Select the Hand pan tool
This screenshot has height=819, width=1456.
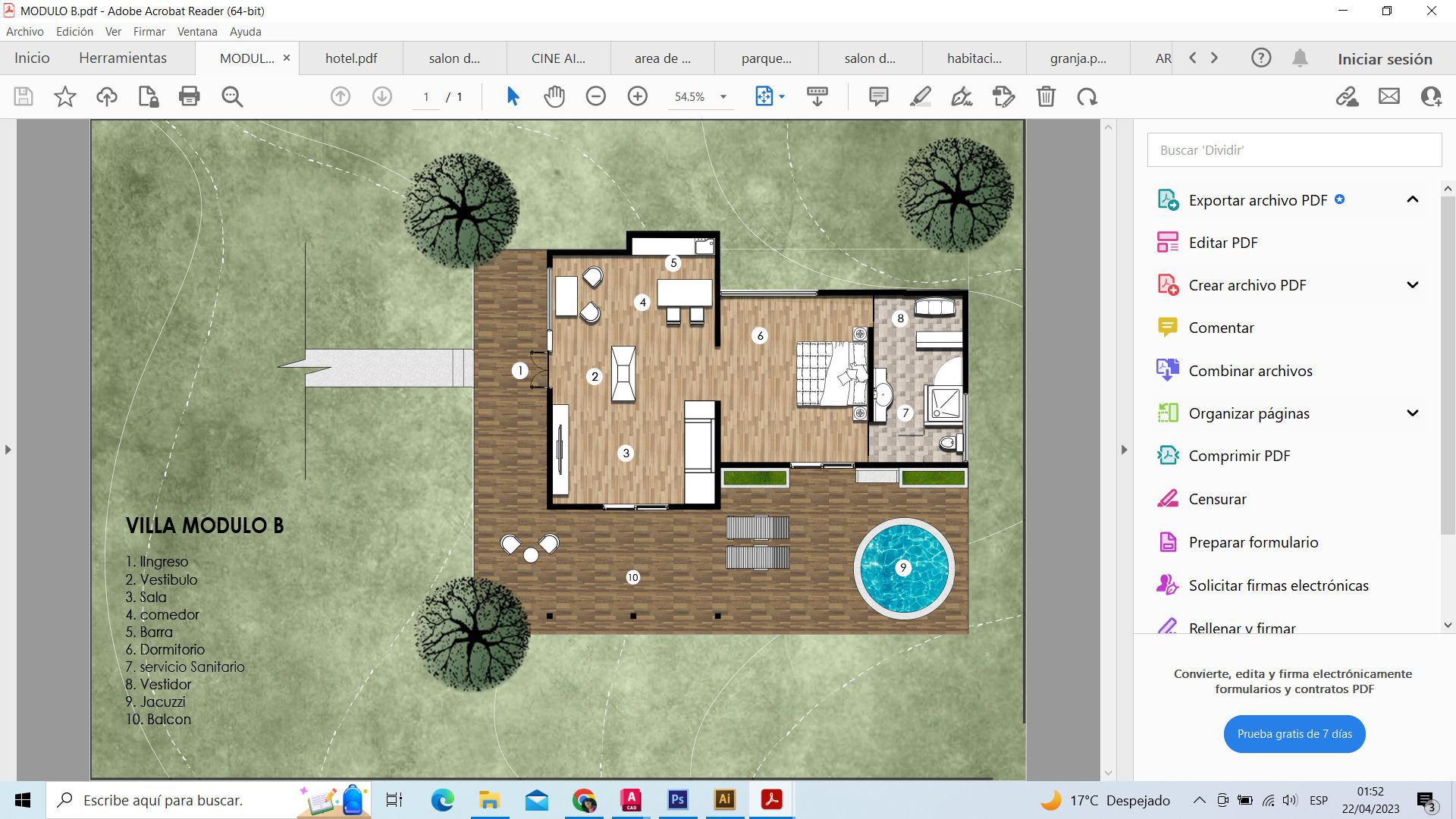554,96
